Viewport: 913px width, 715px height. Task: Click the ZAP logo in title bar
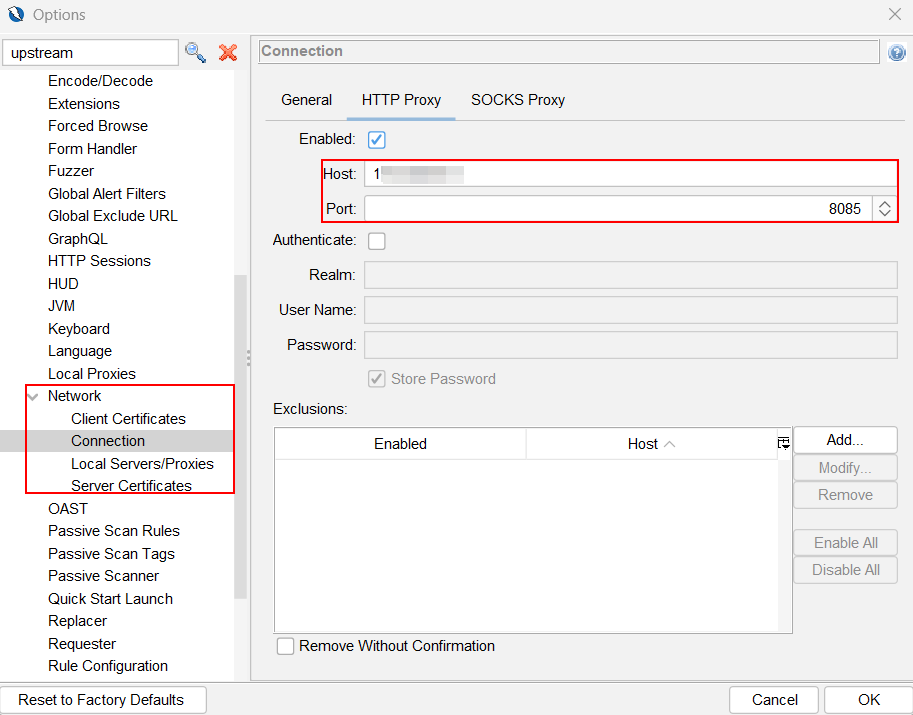(x=16, y=14)
